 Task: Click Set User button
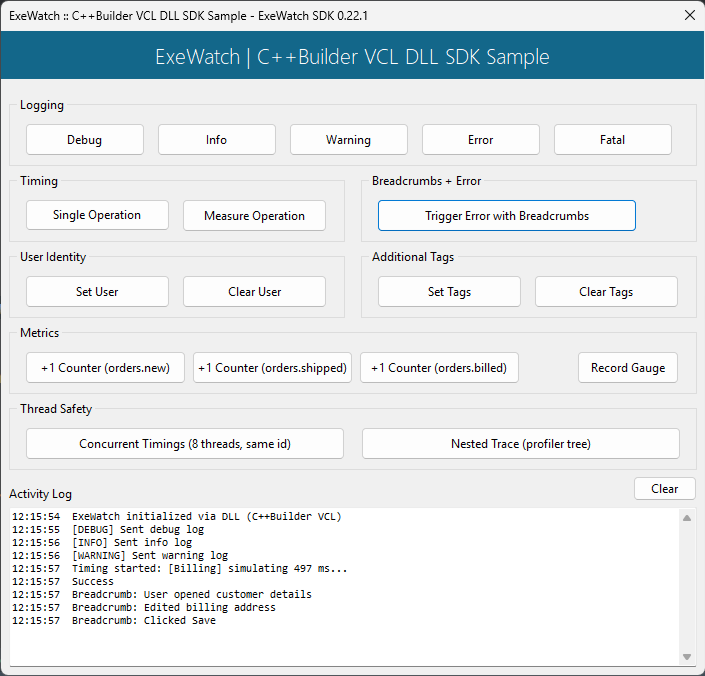click(x=97, y=292)
